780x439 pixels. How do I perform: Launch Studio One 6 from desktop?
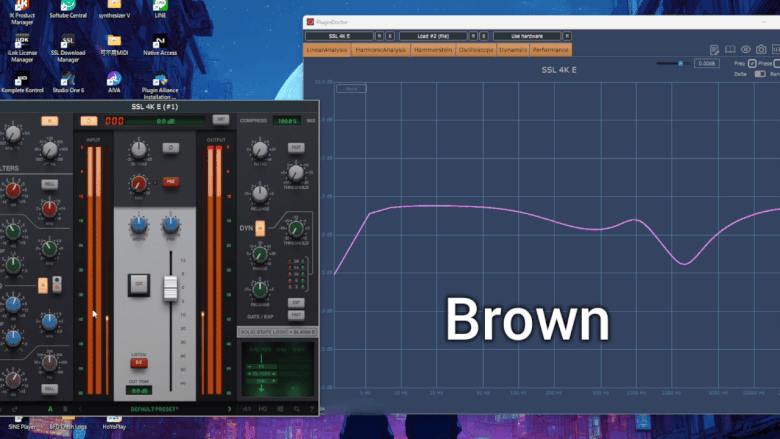pyautogui.click(x=67, y=82)
